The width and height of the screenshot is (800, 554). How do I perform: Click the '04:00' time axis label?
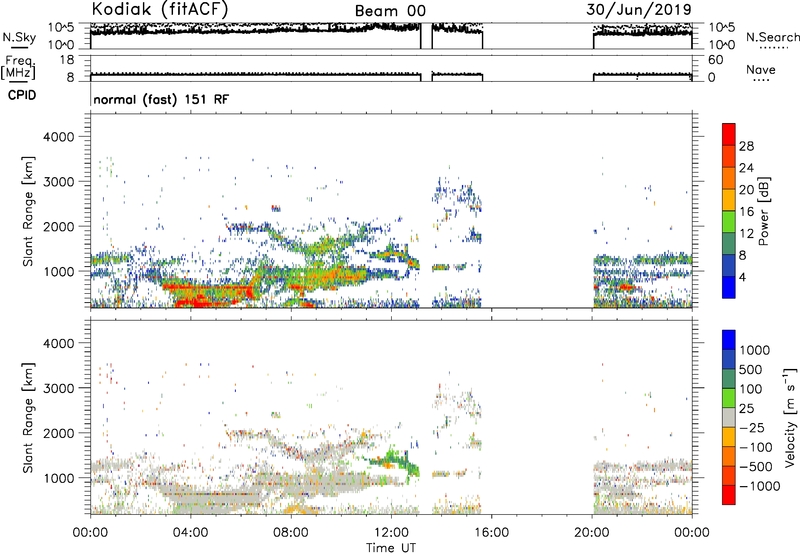click(191, 533)
